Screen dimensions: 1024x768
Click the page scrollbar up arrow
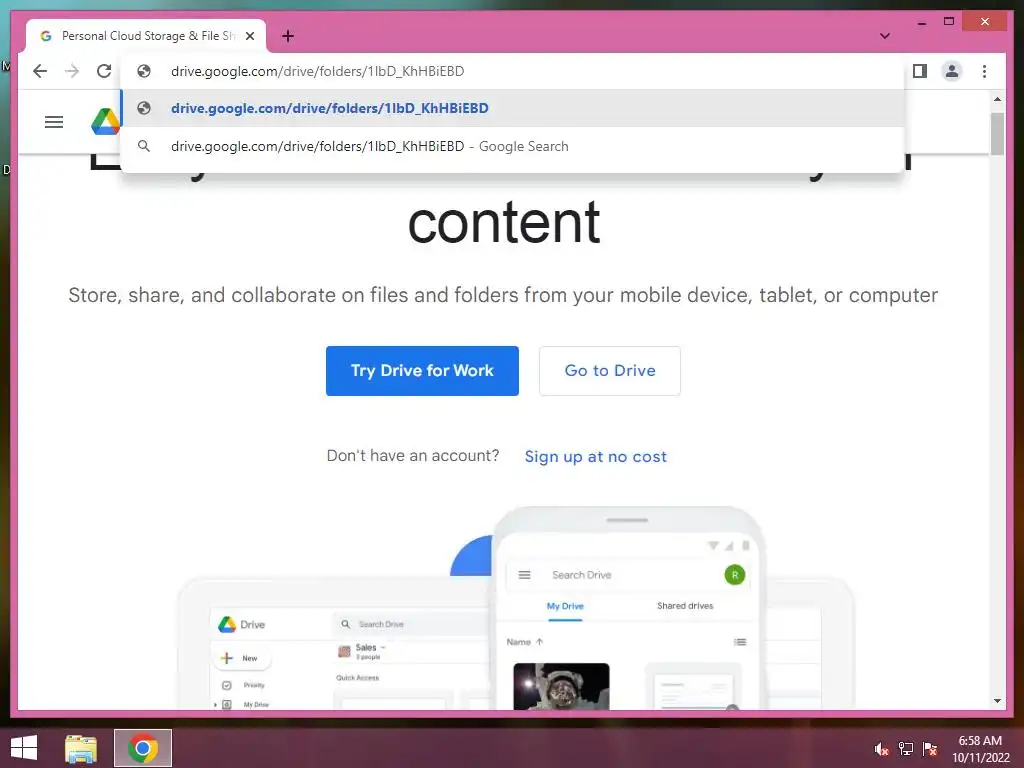pyautogui.click(x=997, y=99)
